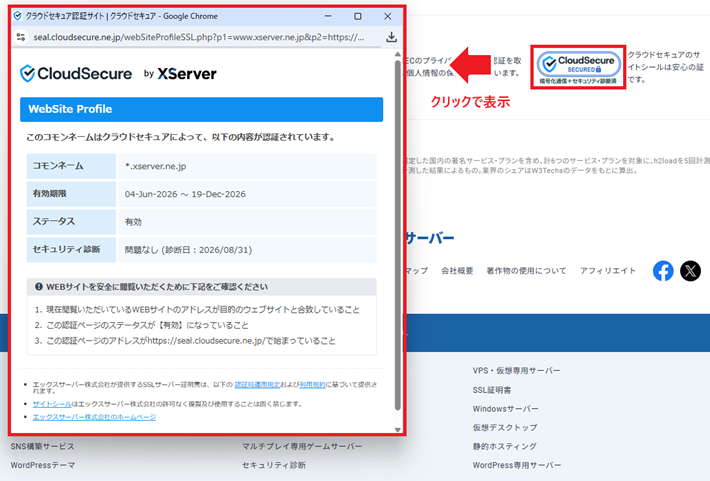This screenshot has height=481, width=710.
Task: Click the site information icon in popup address bar
Action: tap(21, 37)
